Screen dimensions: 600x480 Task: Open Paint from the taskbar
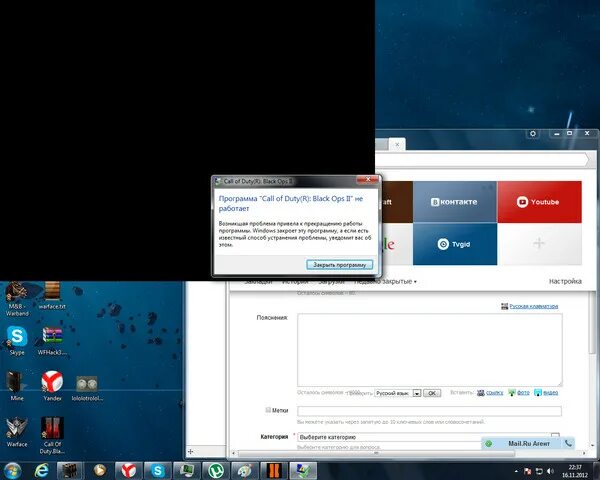click(x=245, y=471)
